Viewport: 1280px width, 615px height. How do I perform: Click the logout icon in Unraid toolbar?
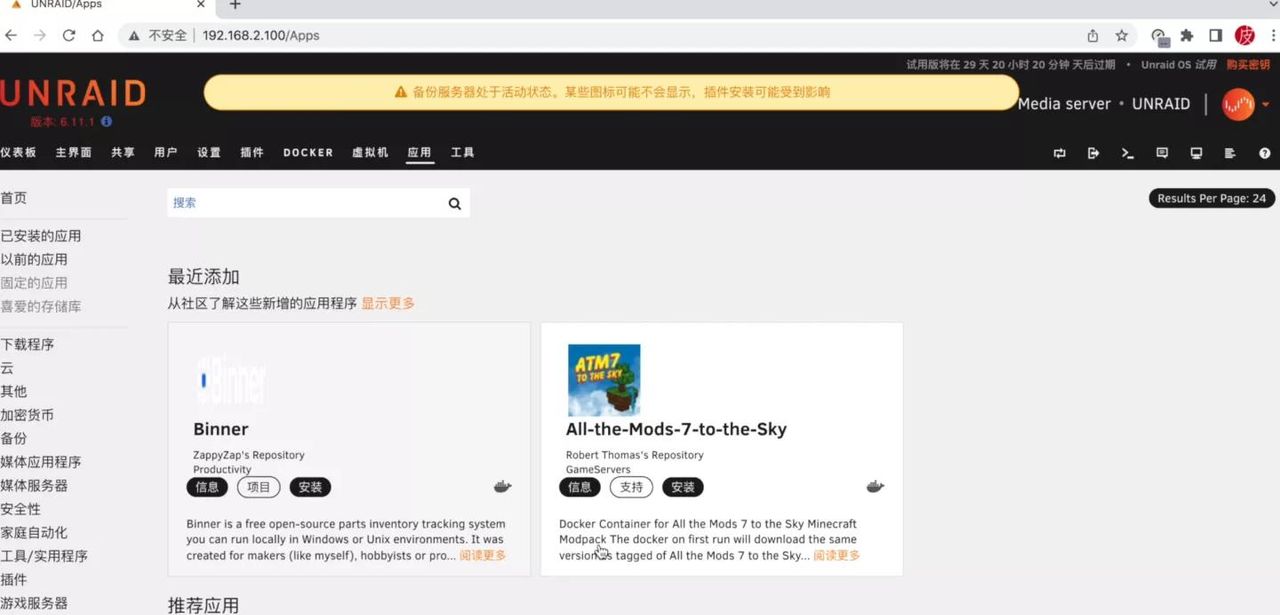coord(1094,153)
